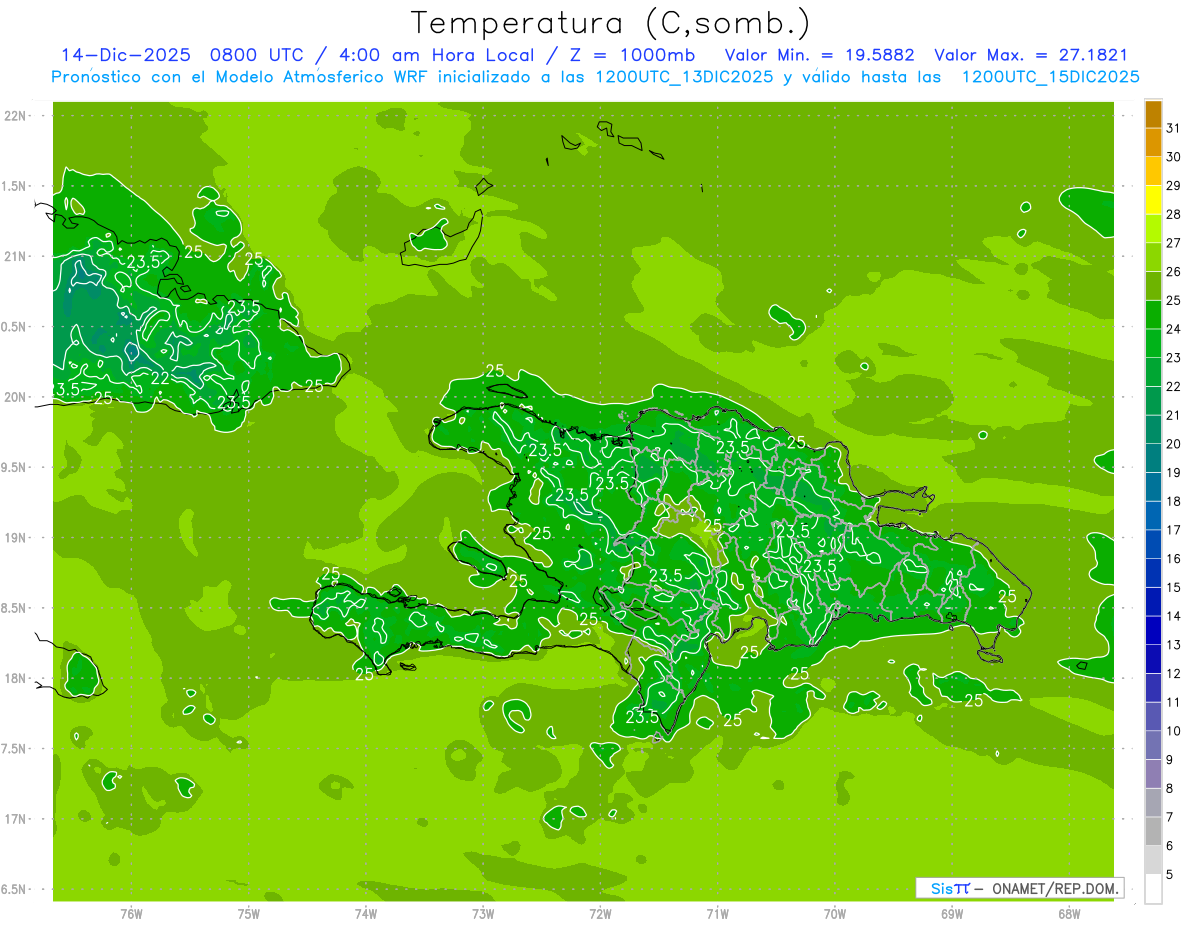Click the colorbar swatch between 30 and 31
The image size is (1200, 927).
(1153, 142)
